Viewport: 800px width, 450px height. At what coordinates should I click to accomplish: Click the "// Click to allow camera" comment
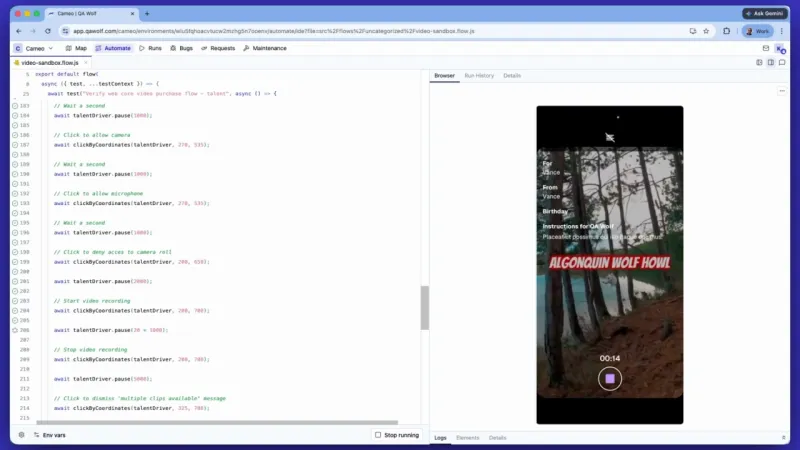click(92, 135)
